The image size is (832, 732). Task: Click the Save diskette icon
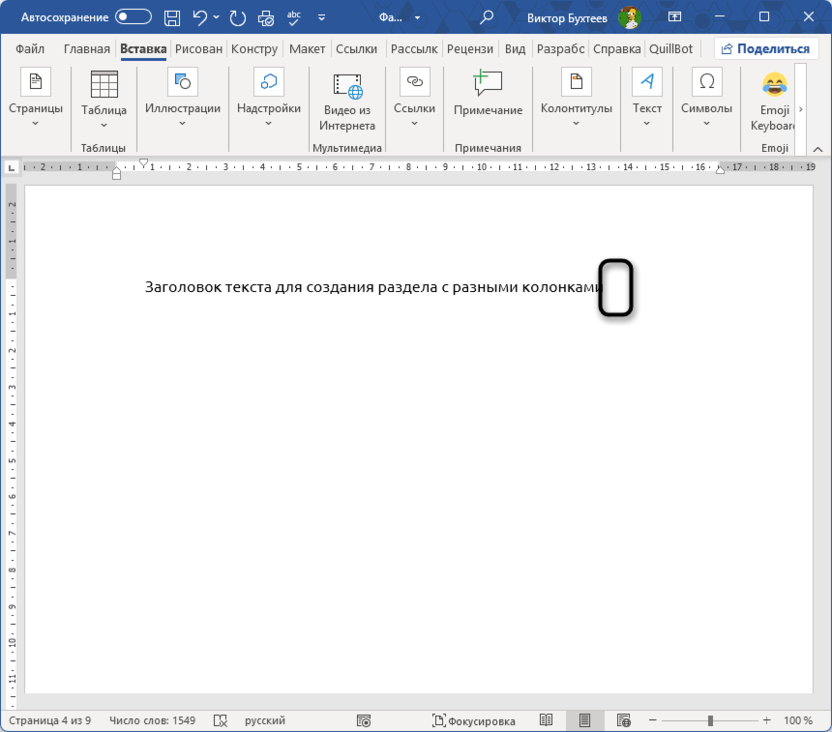click(172, 17)
